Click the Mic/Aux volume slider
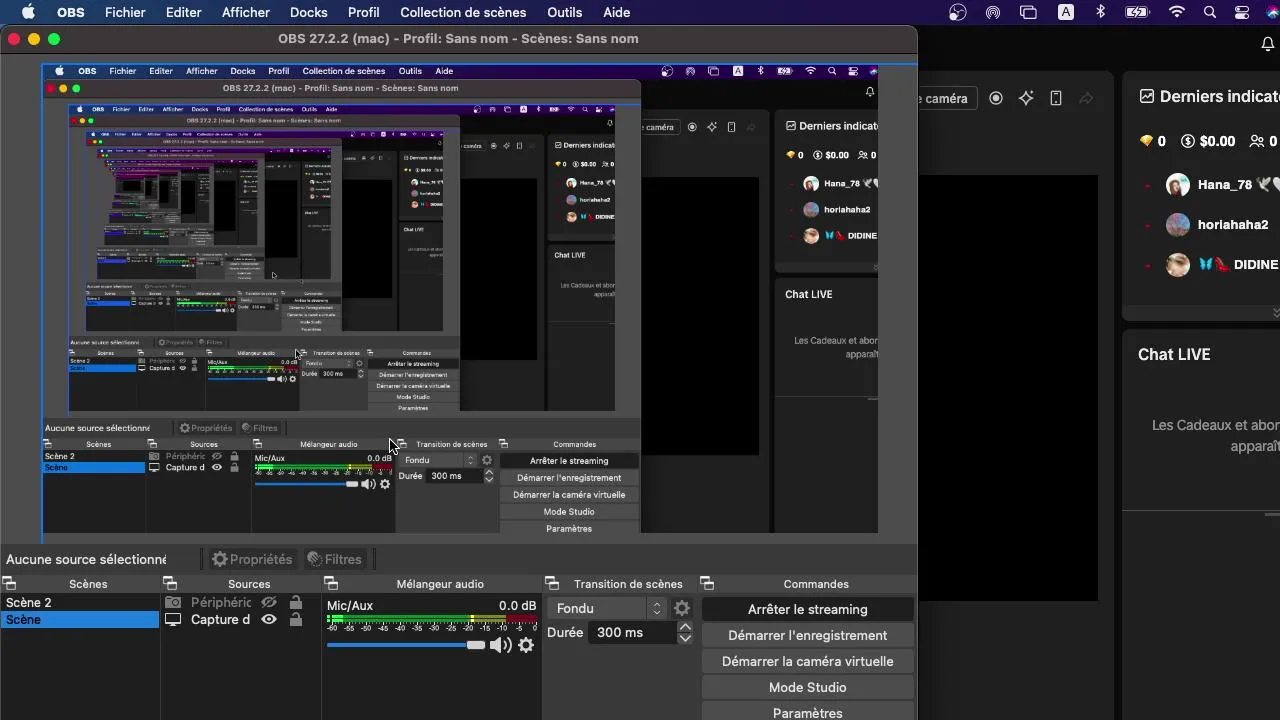The width and height of the screenshot is (1280, 720). click(405, 645)
